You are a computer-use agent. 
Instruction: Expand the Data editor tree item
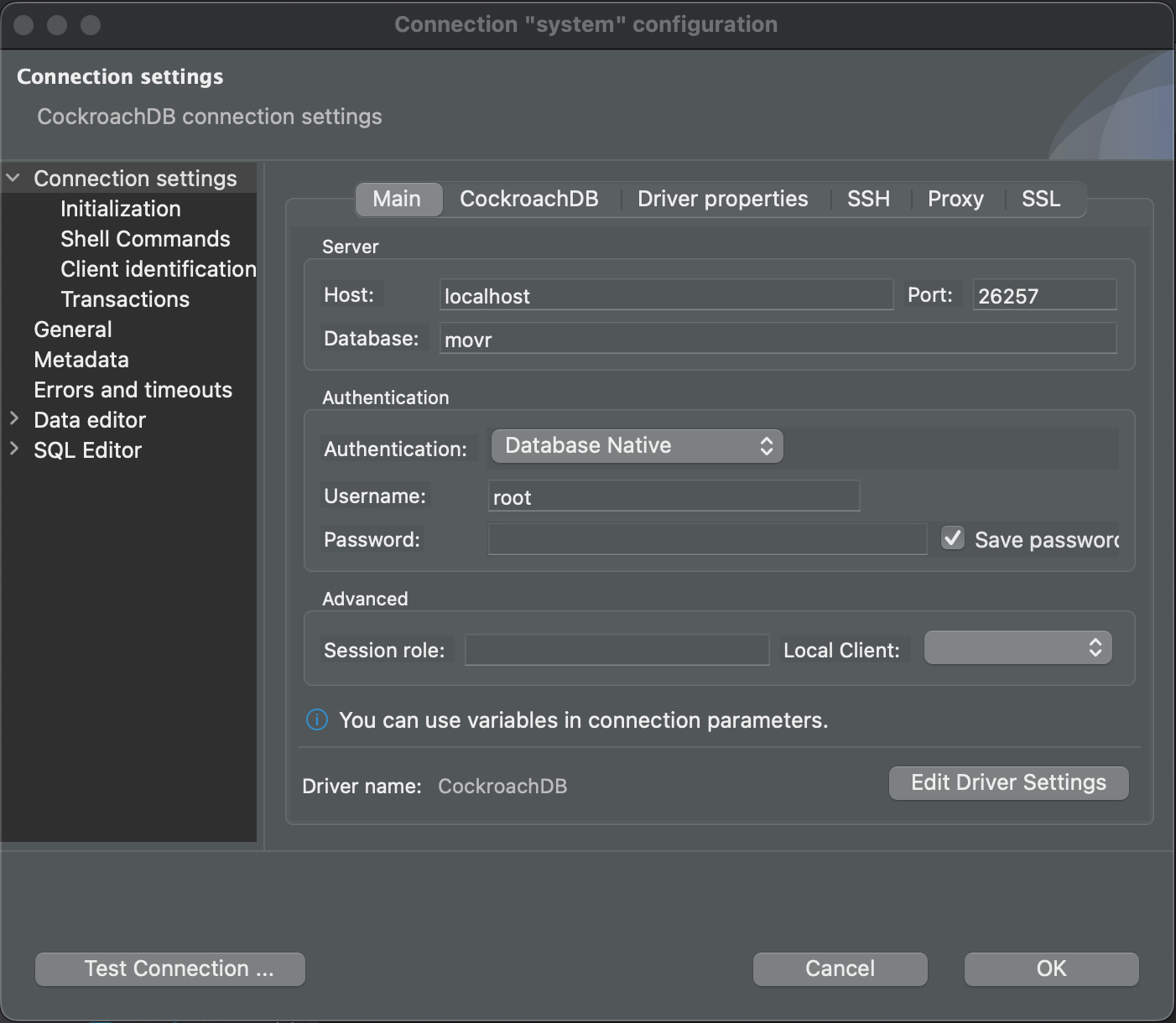point(13,419)
